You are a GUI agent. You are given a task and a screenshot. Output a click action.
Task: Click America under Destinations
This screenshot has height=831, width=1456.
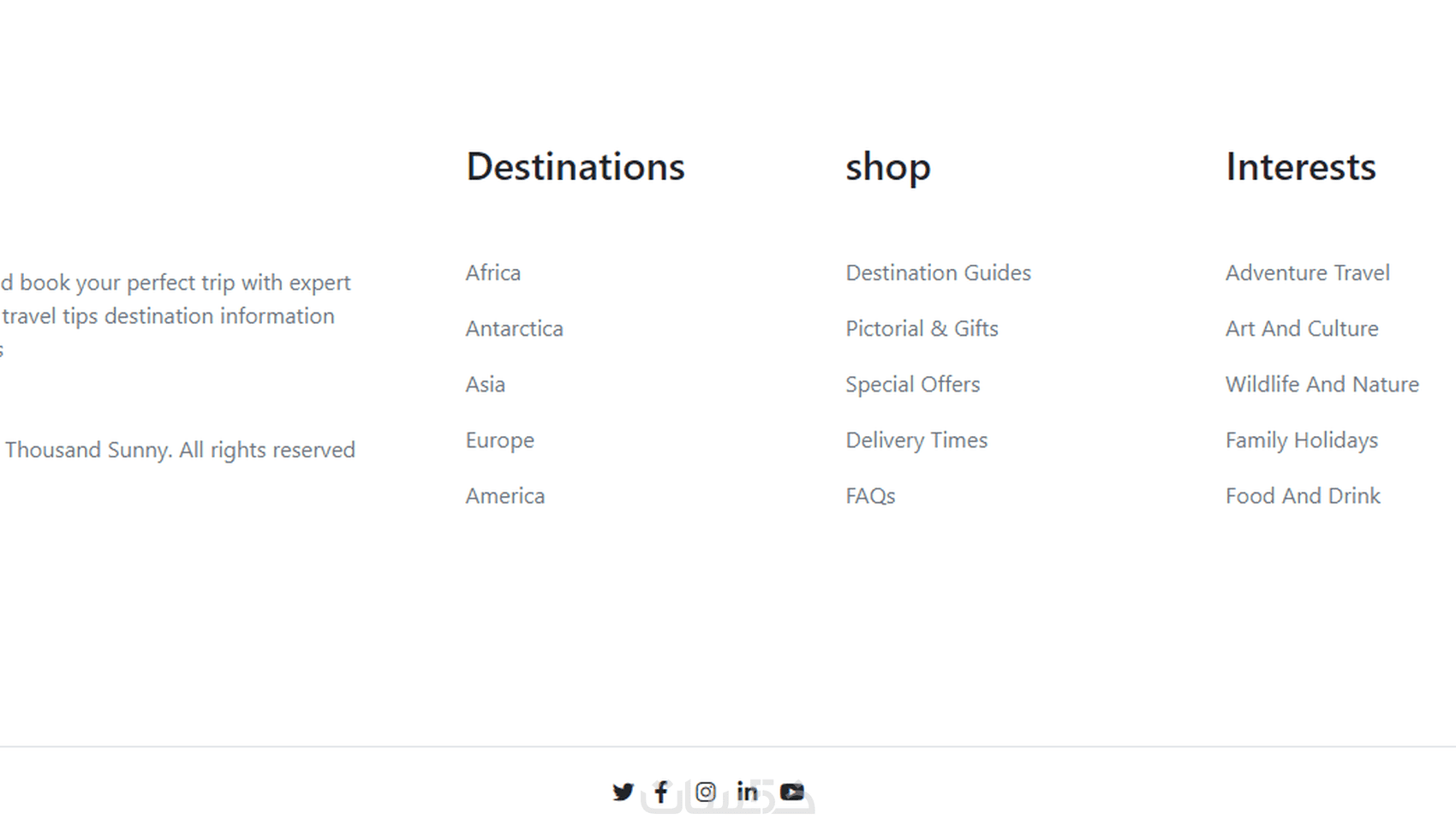504,495
